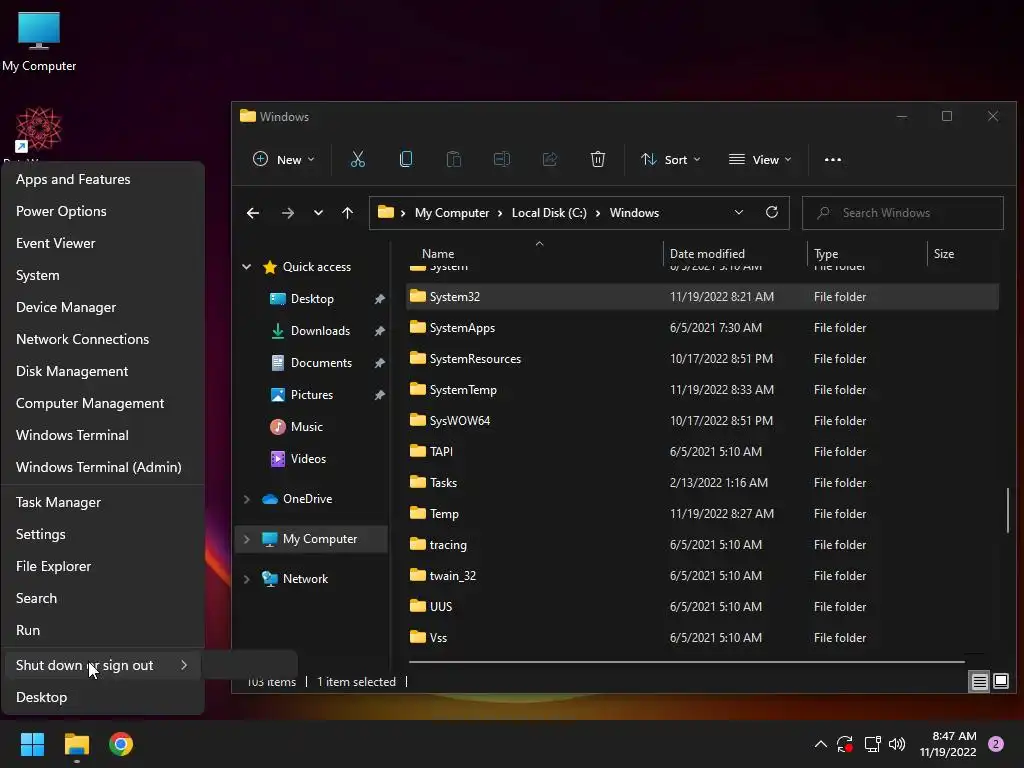Image resolution: width=1024 pixels, height=768 pixels.
Task: Open Documents in Quick access
Action: point(312,363)
